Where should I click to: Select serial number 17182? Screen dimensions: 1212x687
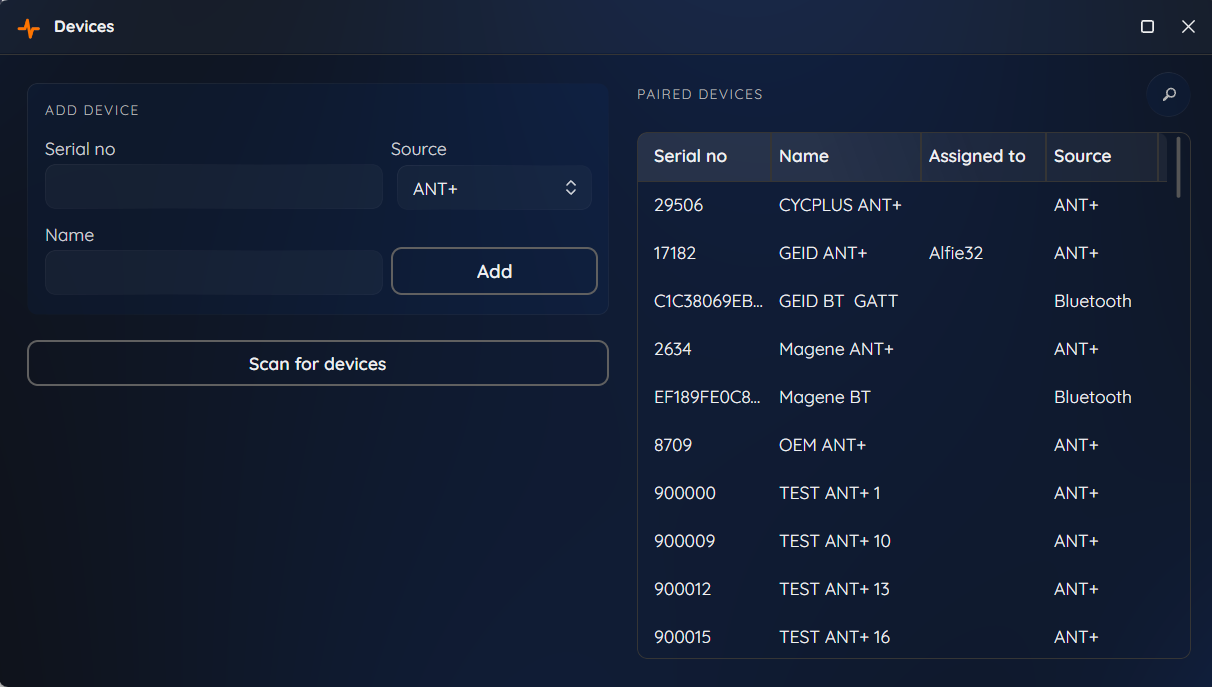[675, 253]
